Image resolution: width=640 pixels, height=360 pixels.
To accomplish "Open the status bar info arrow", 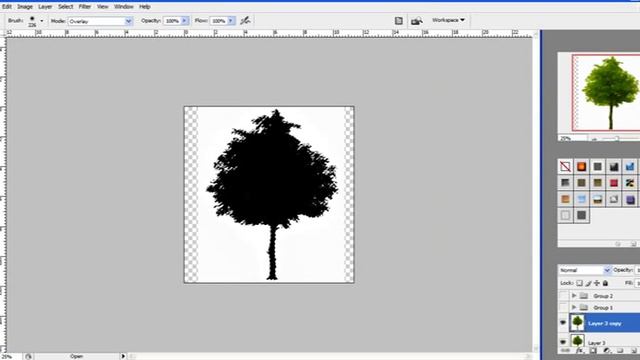I will pos(123,356).
